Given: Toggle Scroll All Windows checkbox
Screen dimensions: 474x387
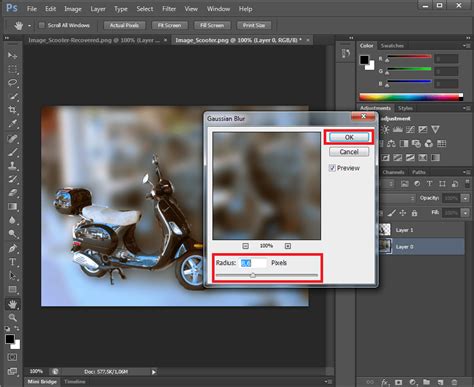Looking at the screenshot, I should click(x=42, y=25).
